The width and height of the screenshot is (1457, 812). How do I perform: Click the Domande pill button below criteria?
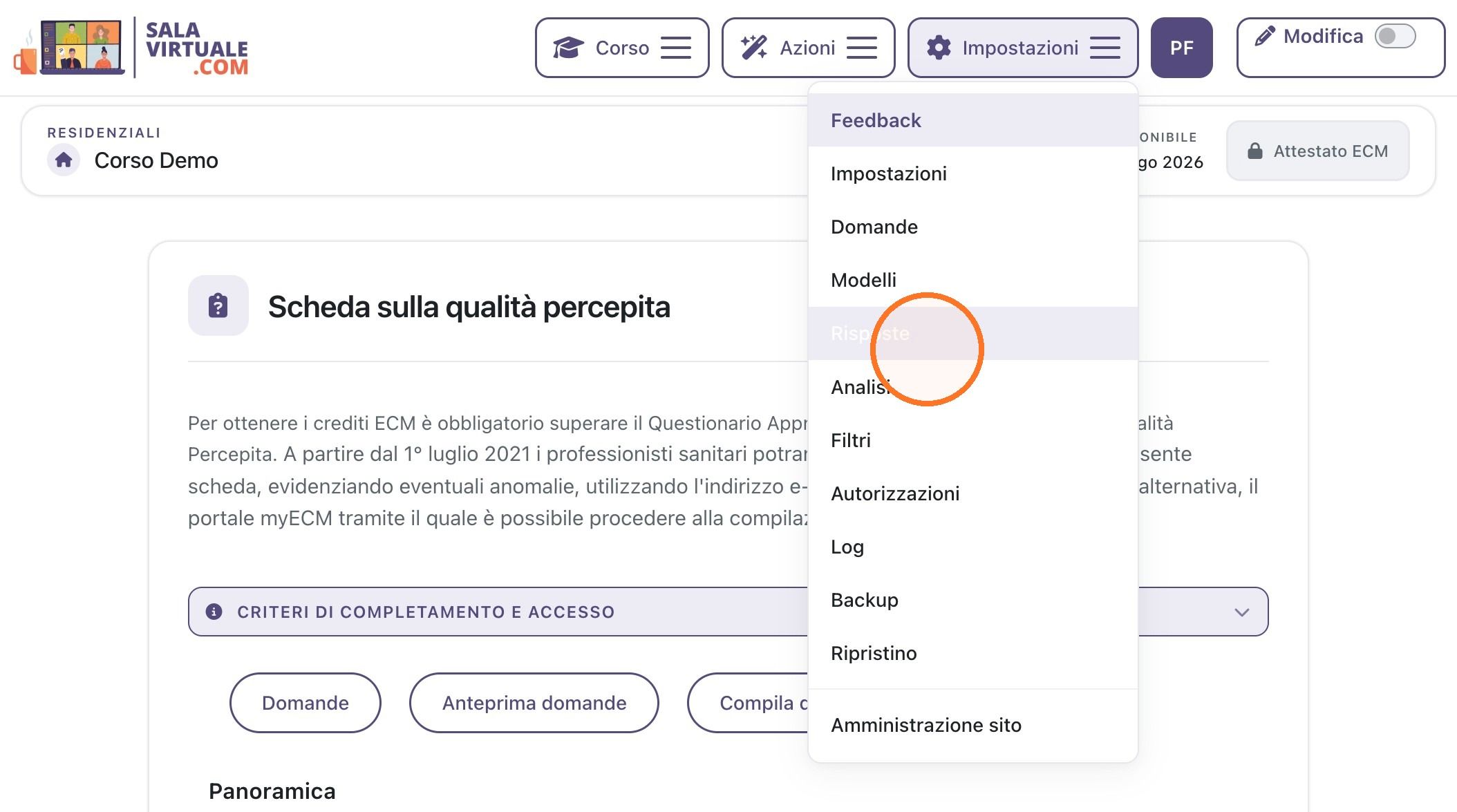tap(305, 703)
